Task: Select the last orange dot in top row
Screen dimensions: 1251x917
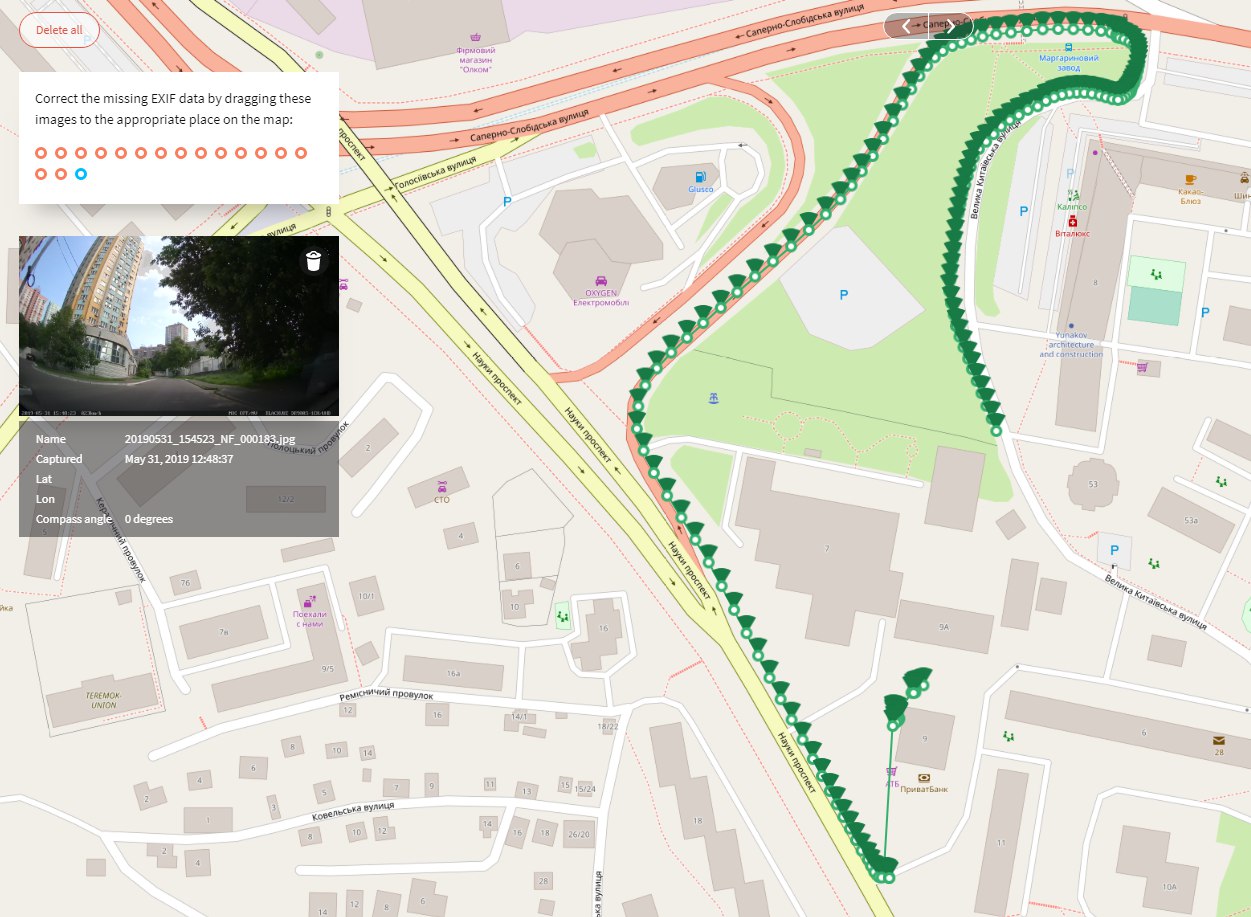Action: pos(301,153)
